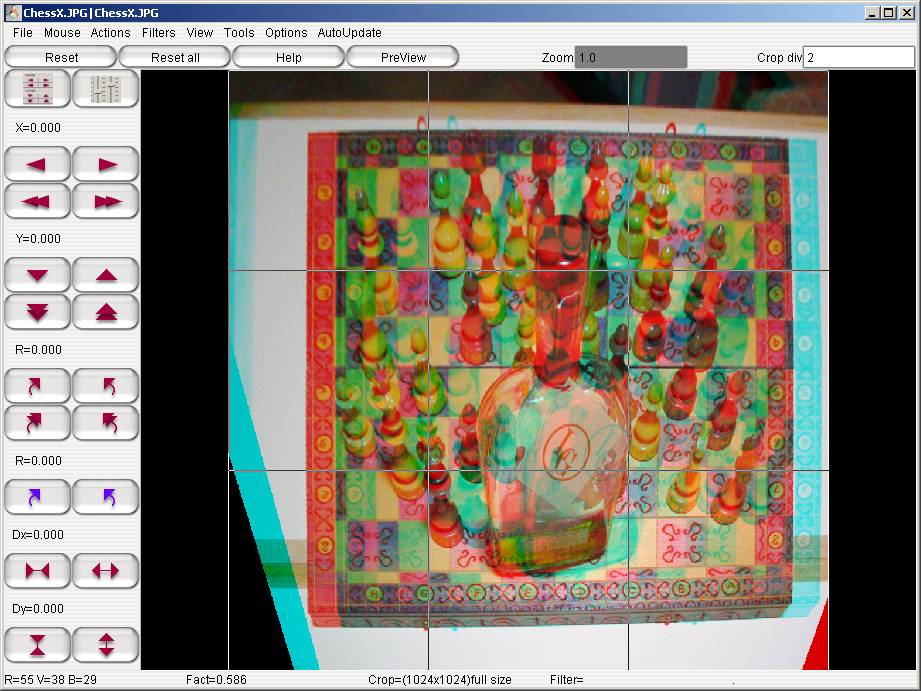Screen dimensions: 921x691
Task: Click the single up arrow Y shift button
Action: coord(106,275)
